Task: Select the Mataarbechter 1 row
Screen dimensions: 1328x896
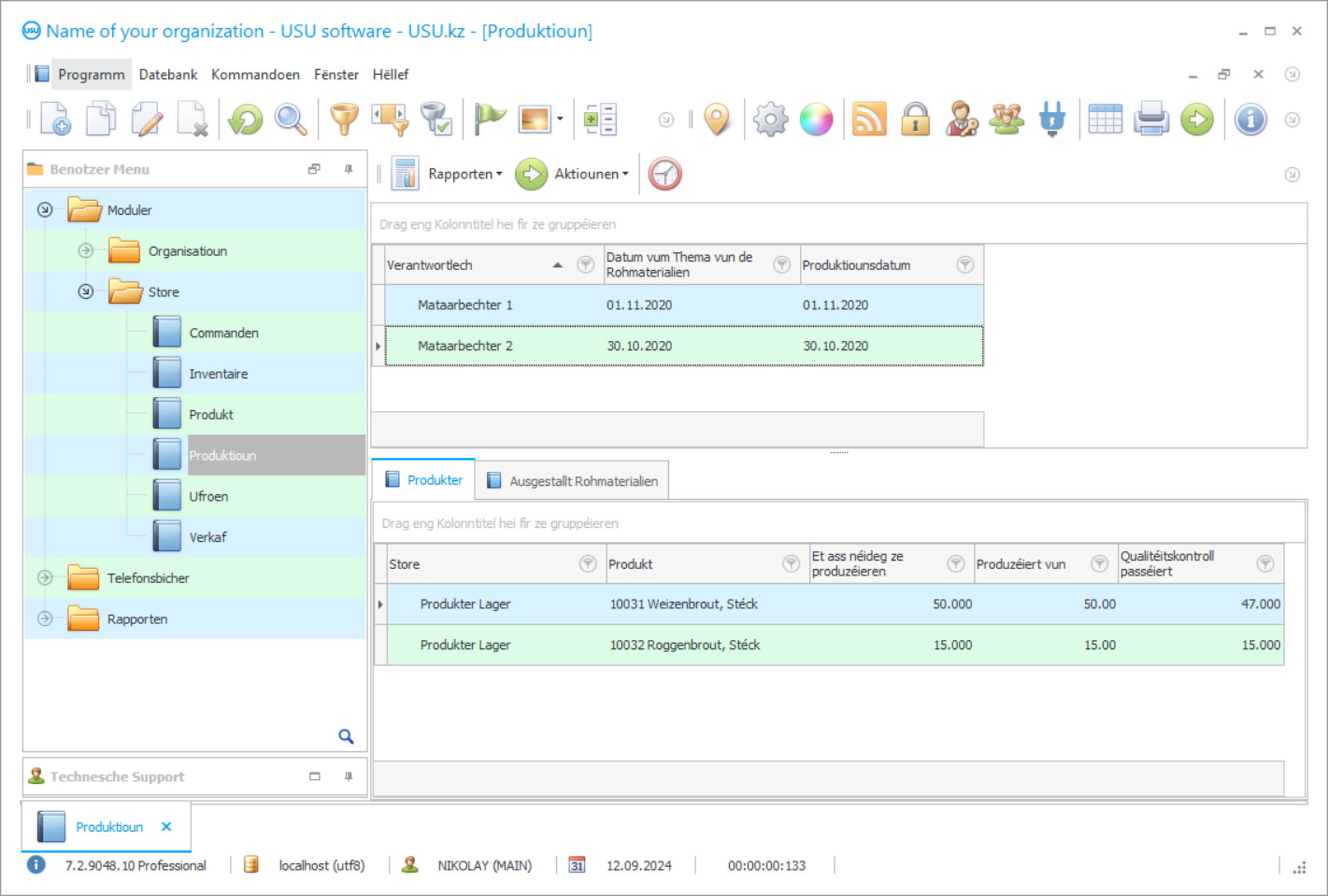Action: coord(684,305)
